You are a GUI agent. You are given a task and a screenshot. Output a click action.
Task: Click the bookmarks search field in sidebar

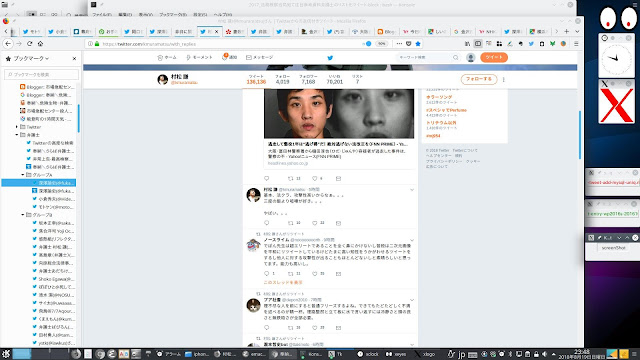coord(41,75)
